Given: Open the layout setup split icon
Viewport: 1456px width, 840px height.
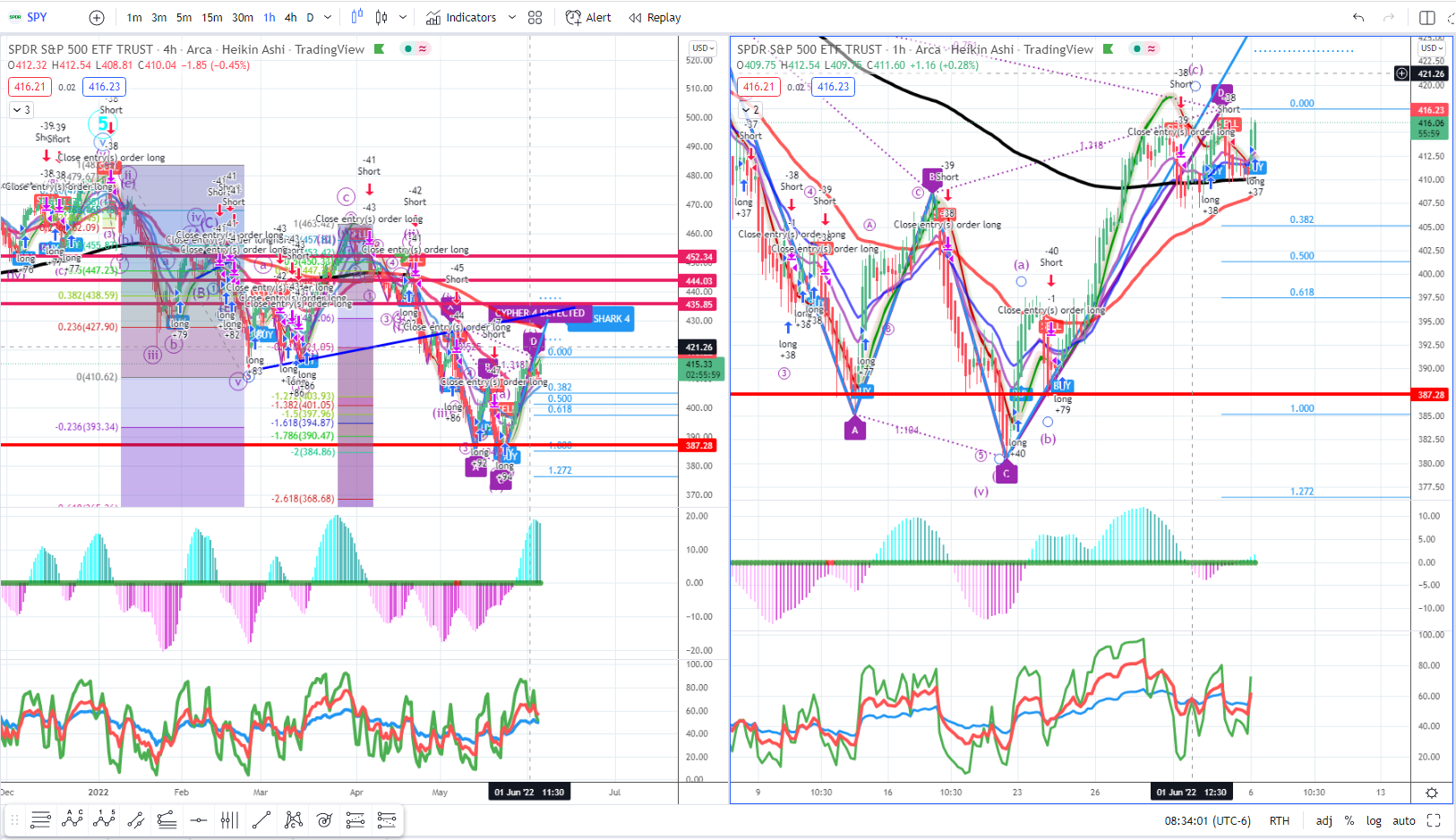Looking at the screenshot, I should click(x=1427, y=18).
